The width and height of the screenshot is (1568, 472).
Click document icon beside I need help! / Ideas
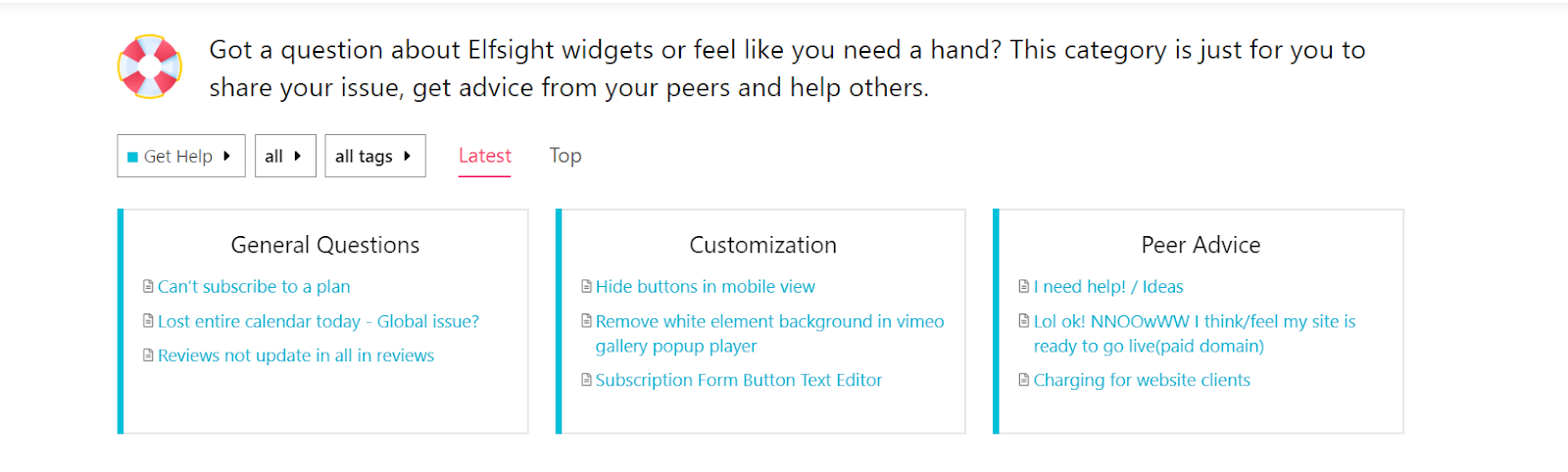click(x=1024, y=286)
